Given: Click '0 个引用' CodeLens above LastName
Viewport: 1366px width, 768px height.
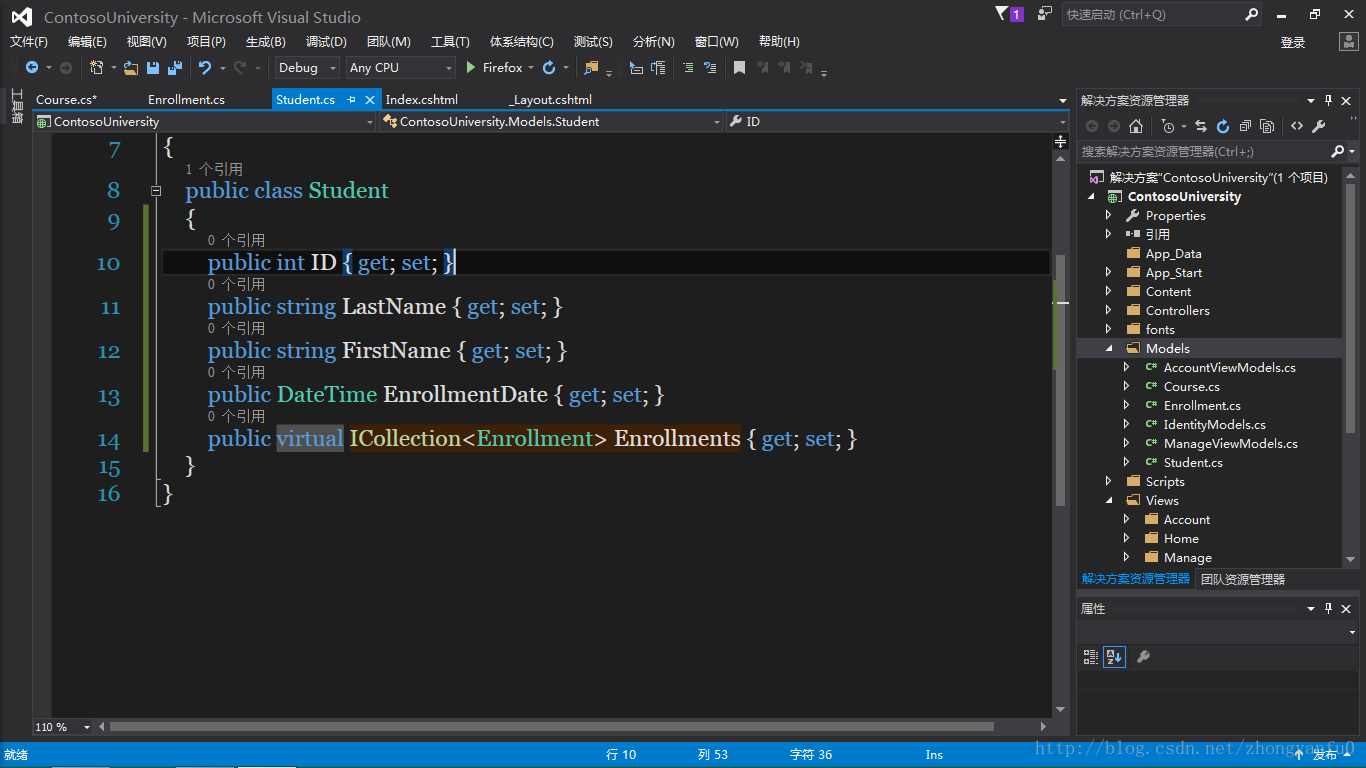Looking at the screenshot, I should tap(236, 284).
